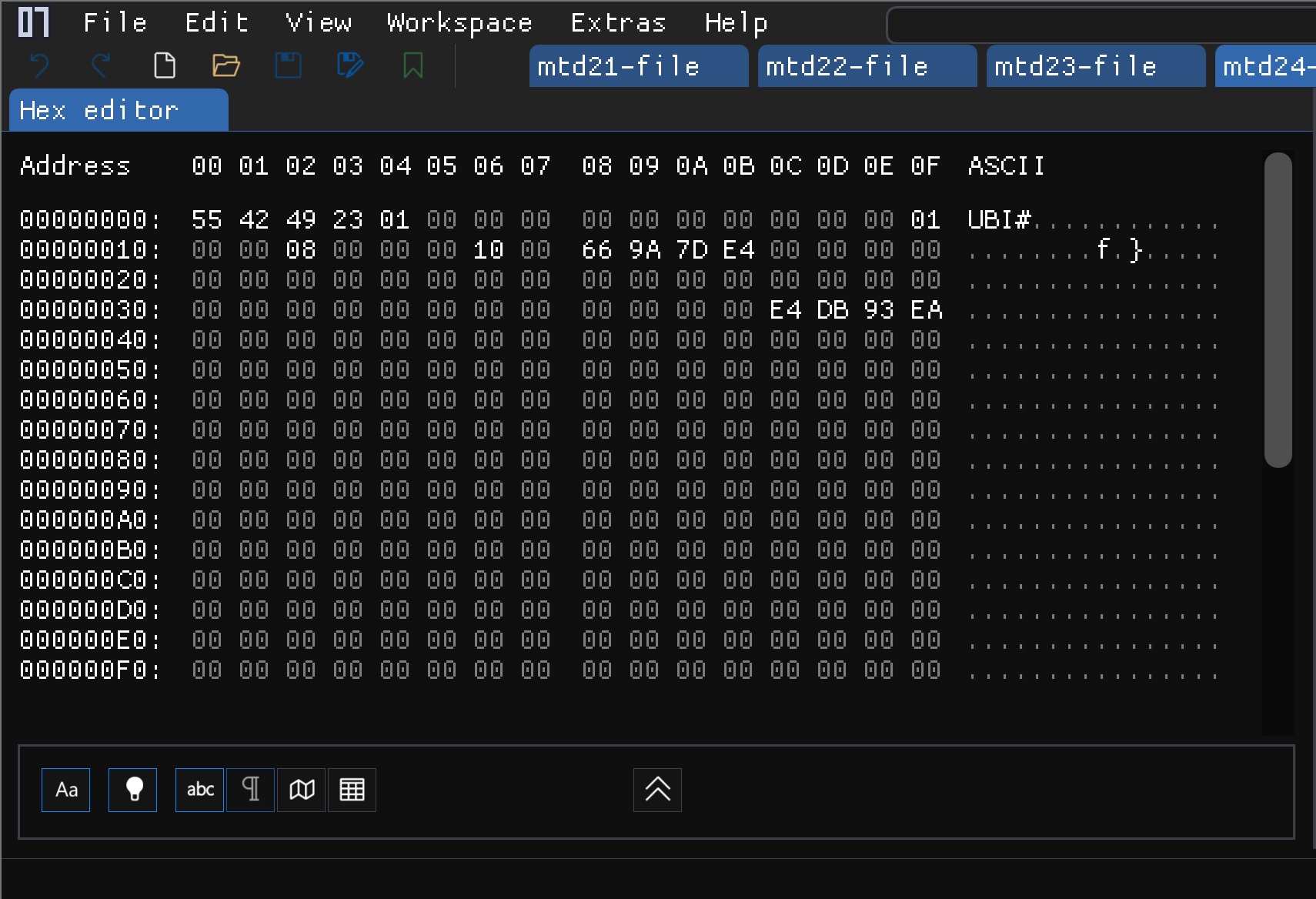Create a new file with page icon
The width and height of the screenshot is (1316, 899).
pyautogui.click(x=164, y=66)
